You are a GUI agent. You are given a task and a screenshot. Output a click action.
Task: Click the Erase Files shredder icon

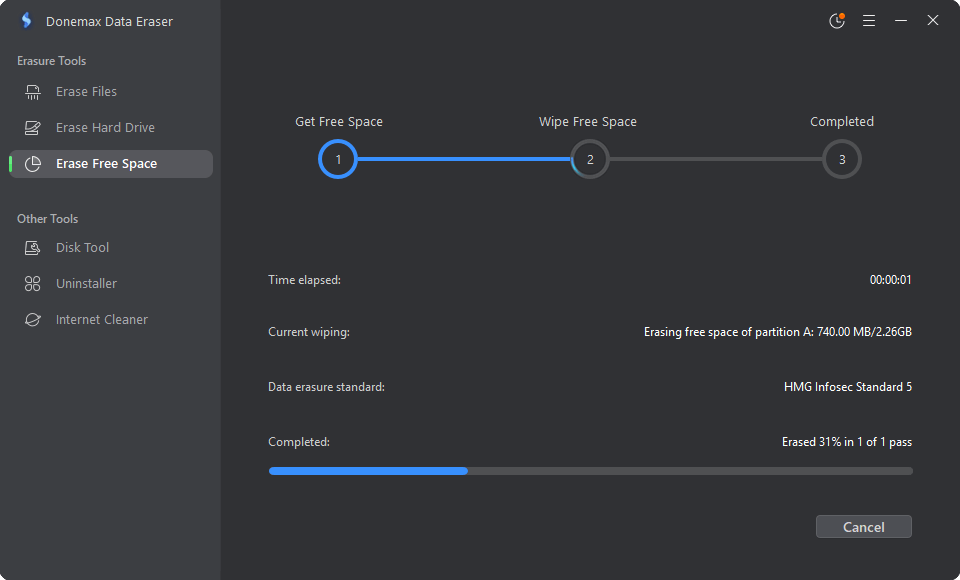tap(32, 92)
